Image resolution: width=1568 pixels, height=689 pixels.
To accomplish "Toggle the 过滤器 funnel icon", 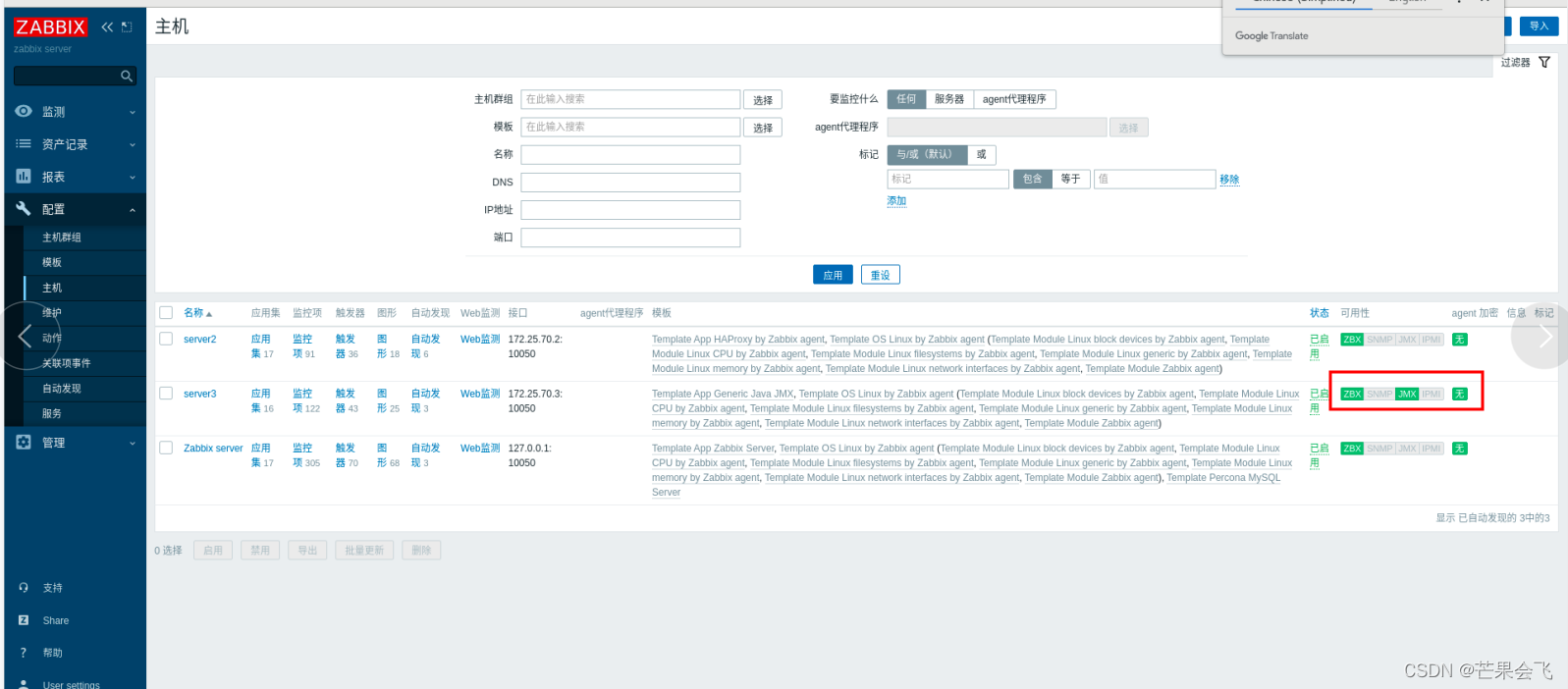I will click(1544, 62).
